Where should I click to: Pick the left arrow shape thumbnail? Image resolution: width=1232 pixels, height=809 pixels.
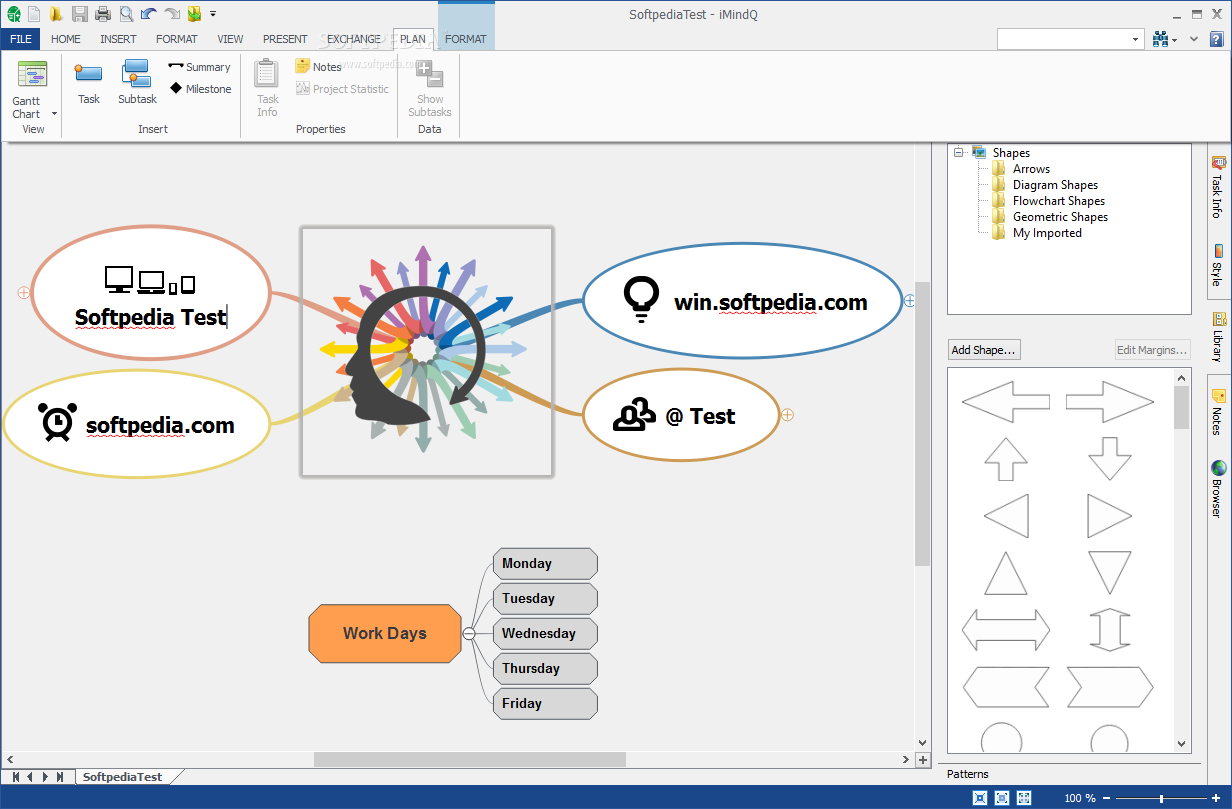pyautogui.click(x=1005, y=402)
